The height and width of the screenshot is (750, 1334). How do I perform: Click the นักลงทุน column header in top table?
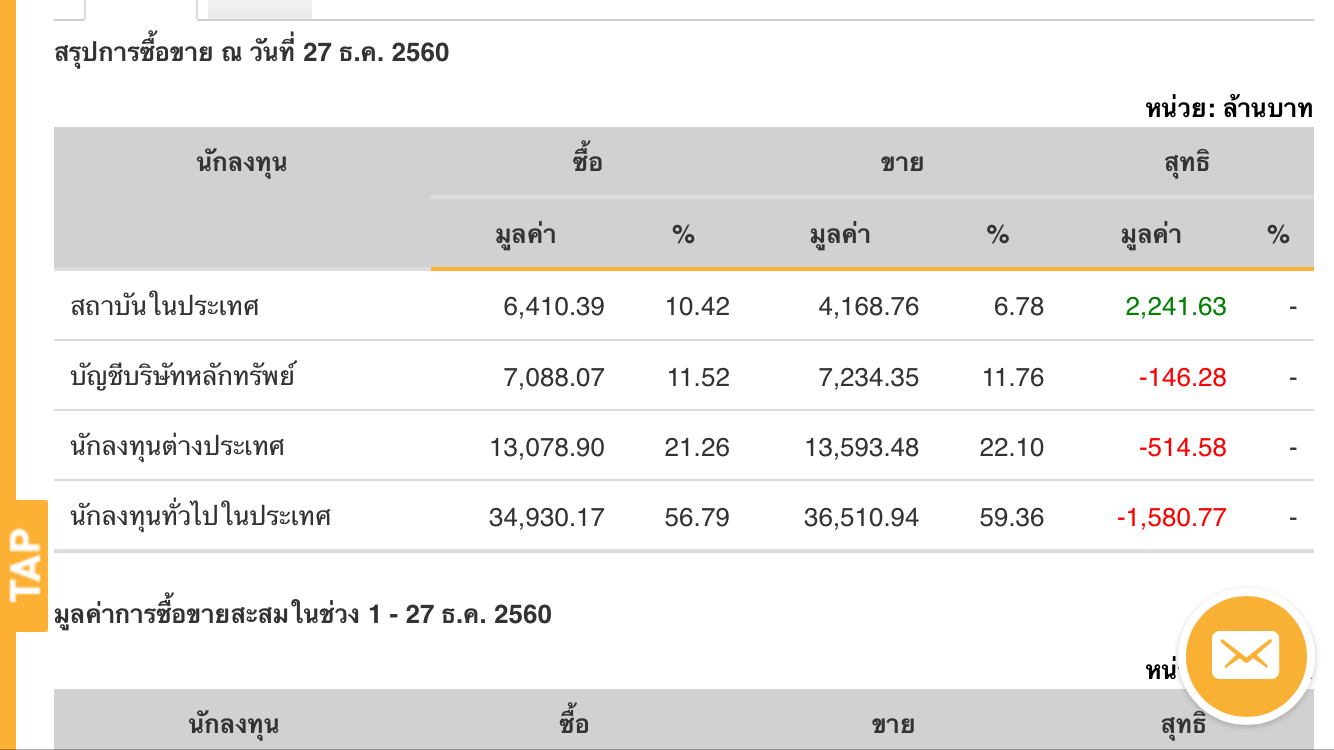[242, 162]
